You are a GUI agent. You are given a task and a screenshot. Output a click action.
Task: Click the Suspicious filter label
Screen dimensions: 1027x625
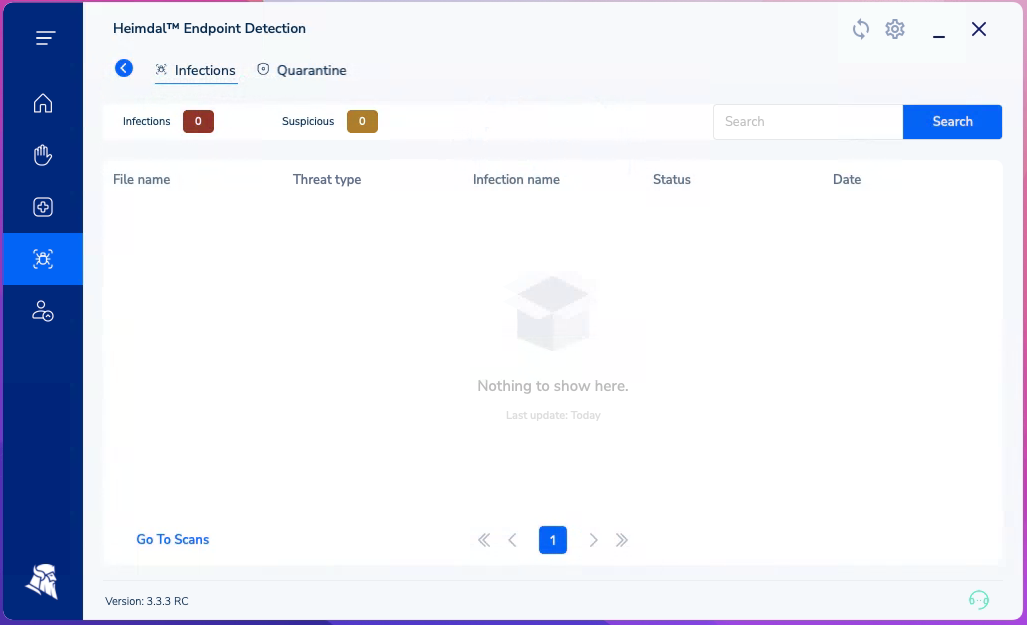point(308,121)
